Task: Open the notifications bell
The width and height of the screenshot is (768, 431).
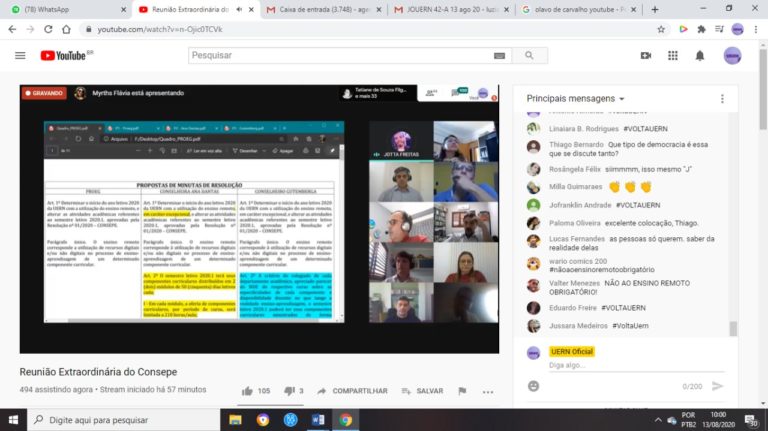Action: coord(700,56)
